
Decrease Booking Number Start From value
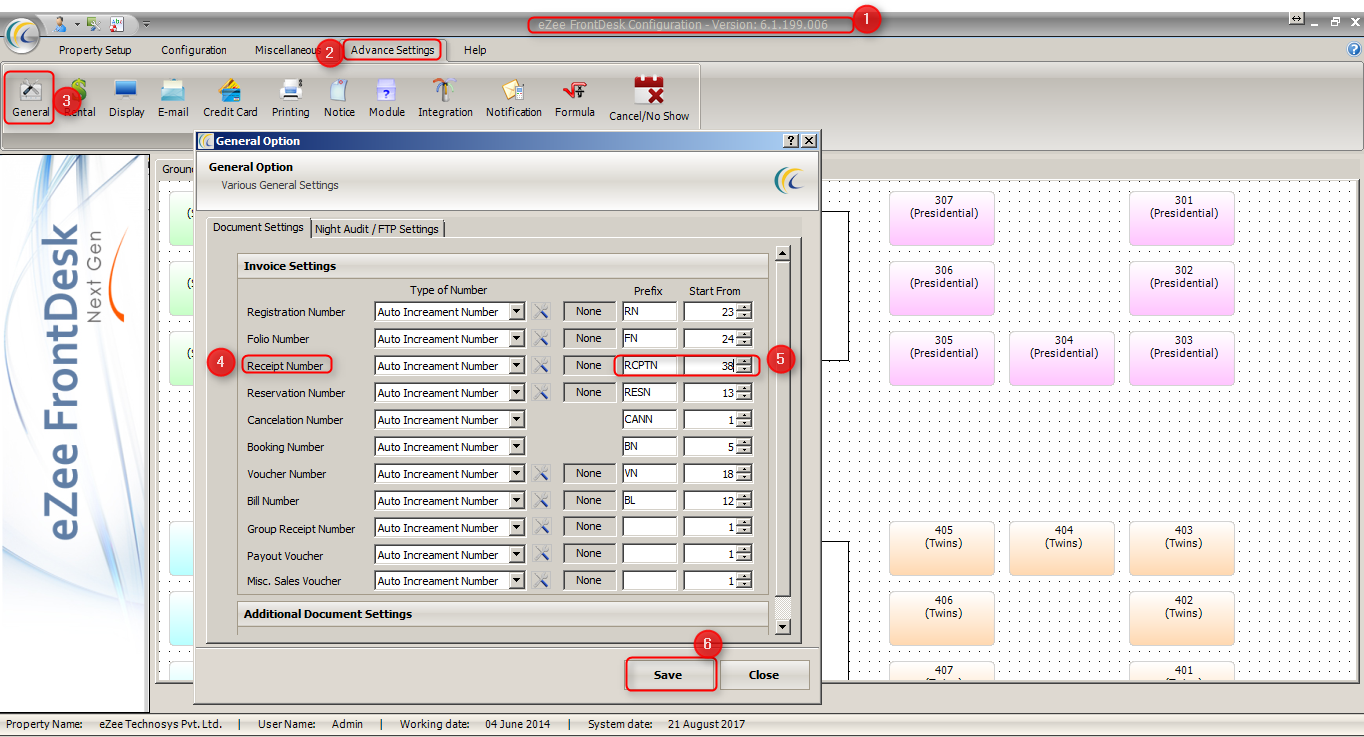coord(744,451)
